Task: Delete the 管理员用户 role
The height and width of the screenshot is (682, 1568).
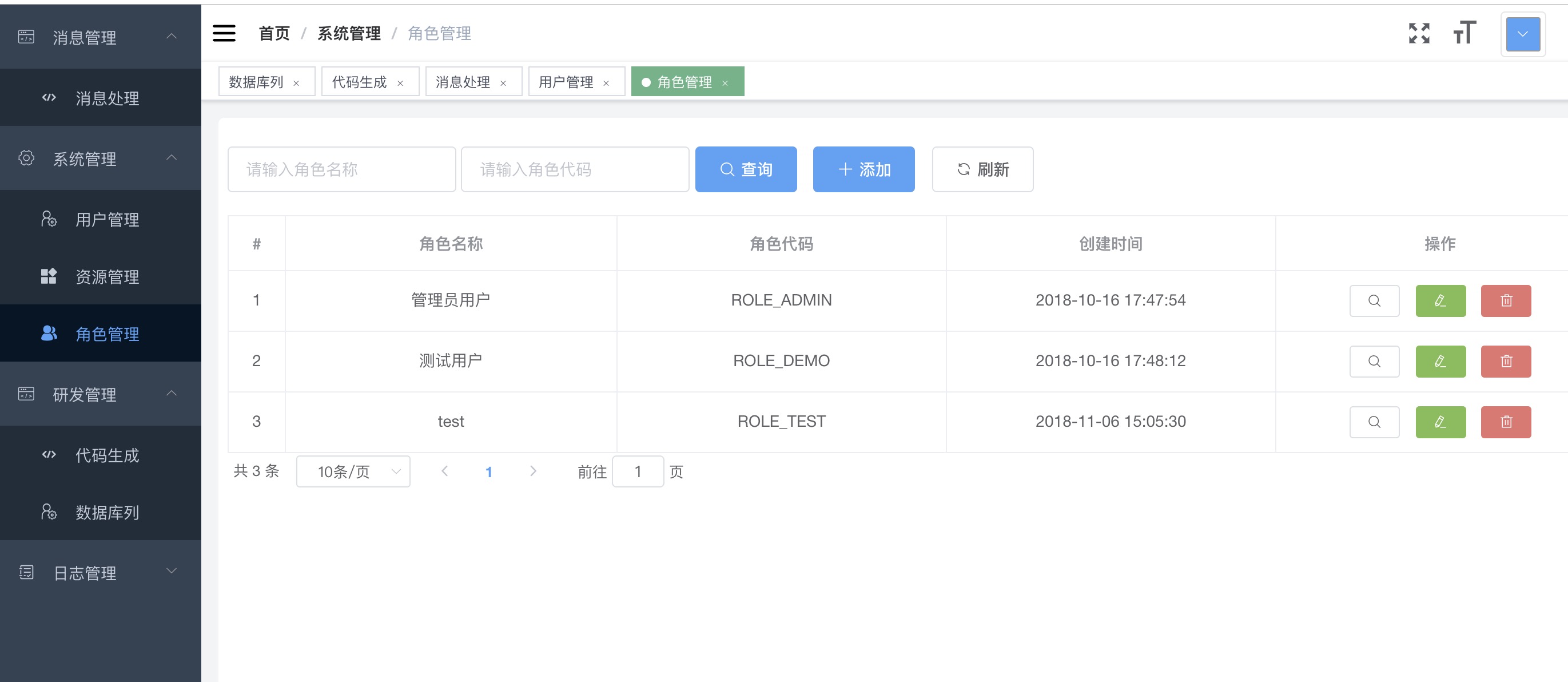Action: 1505,301
